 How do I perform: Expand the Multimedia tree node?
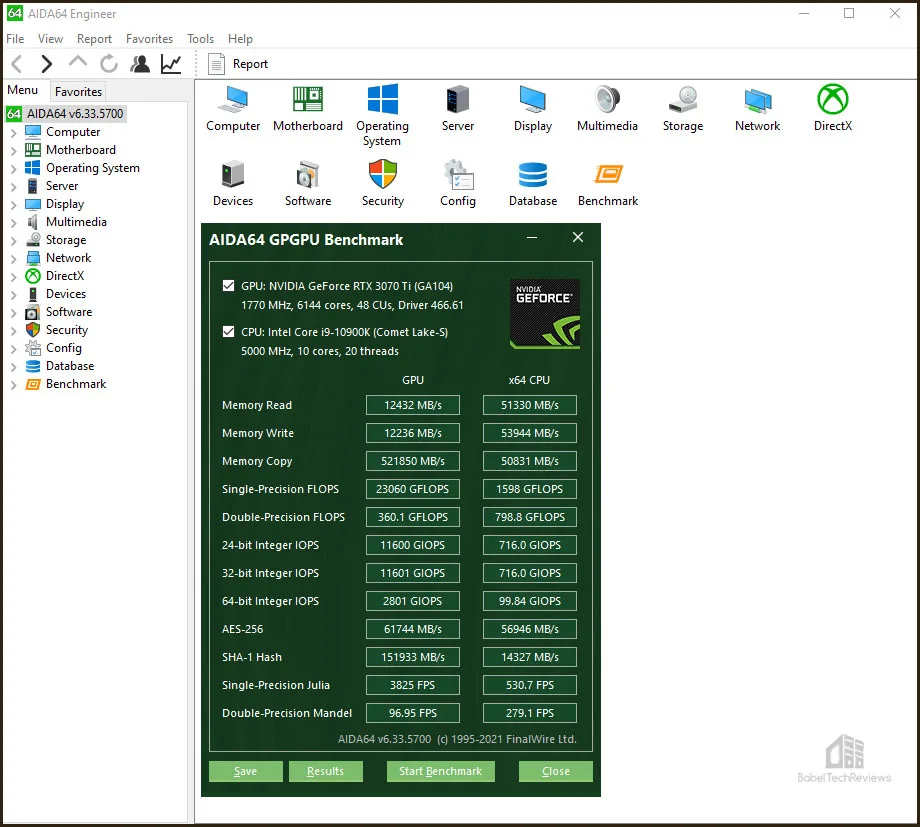pyautogui.click(x=13, y=223)
